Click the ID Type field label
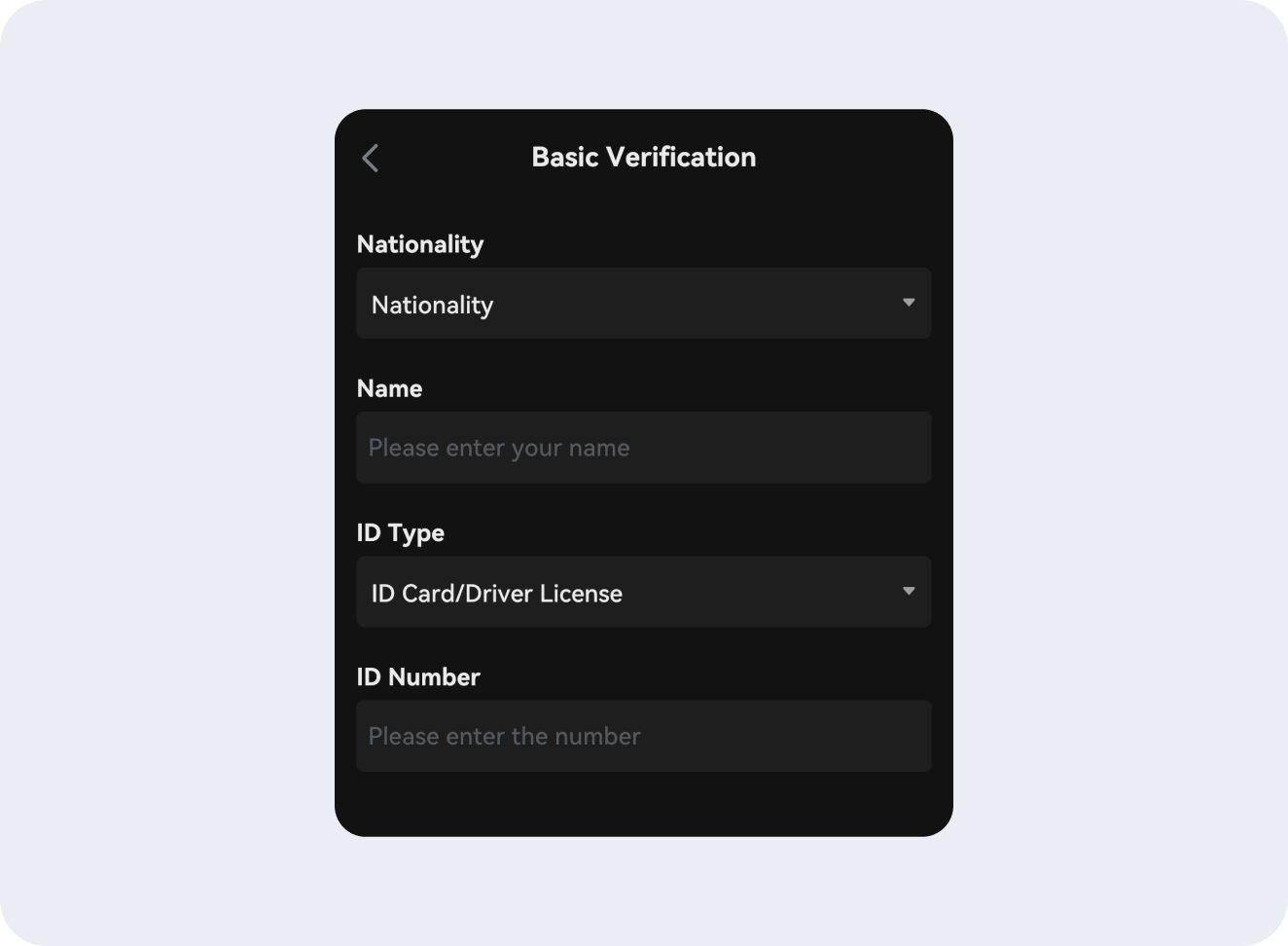 point(401,533)
